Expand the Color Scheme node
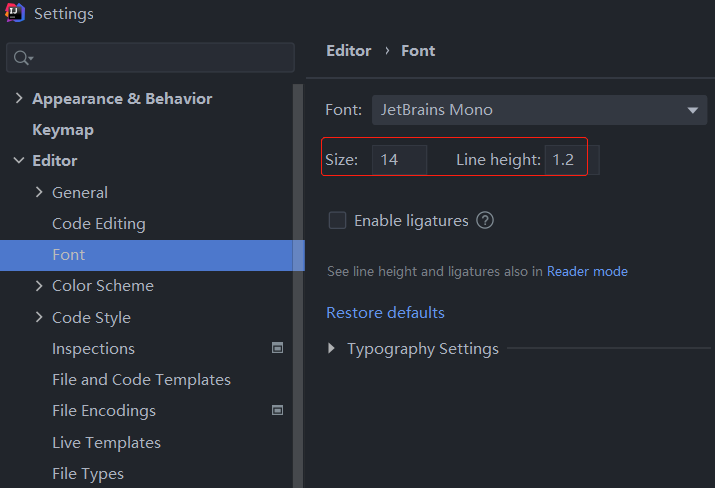The image size is (715, 488). pyautogui.click(x=39, y=286)
